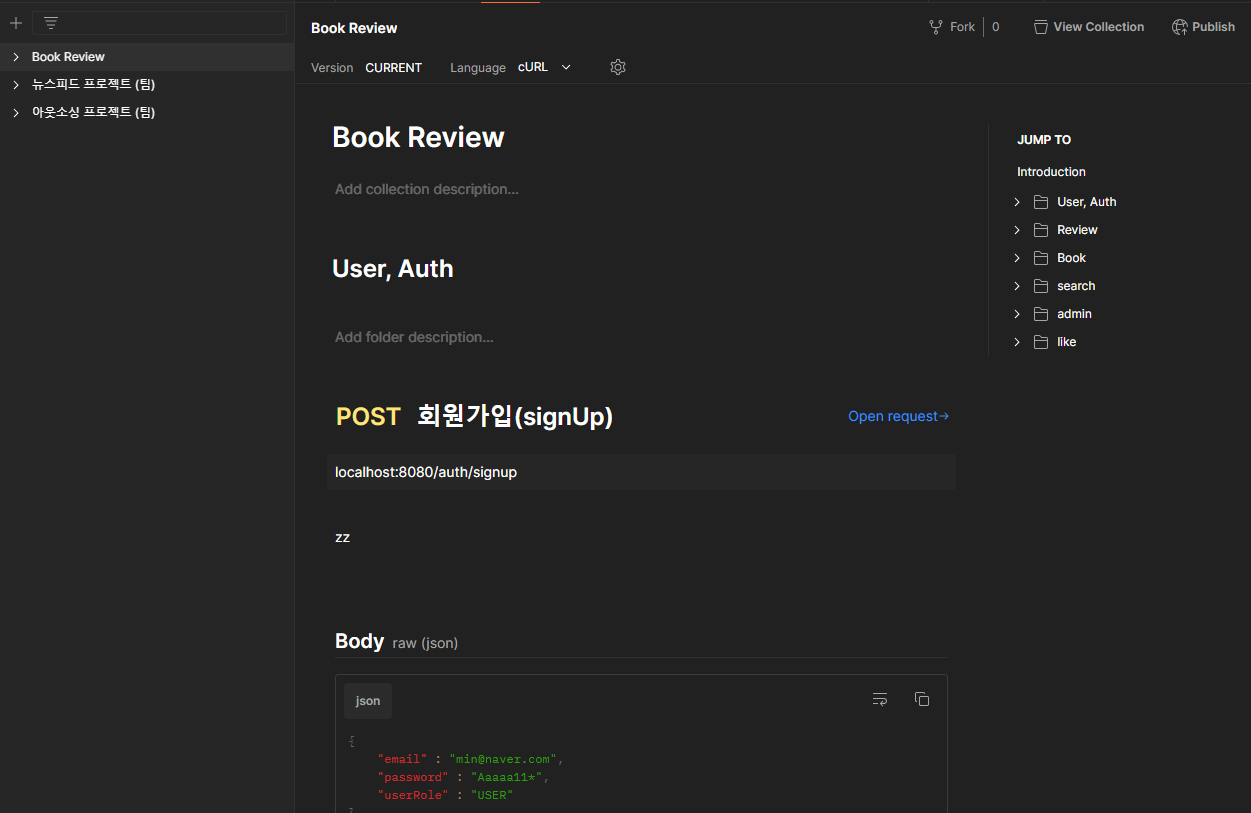Expand Review chevron in Jump To
Viewport: 1251px width, 813px height.
1017,230
